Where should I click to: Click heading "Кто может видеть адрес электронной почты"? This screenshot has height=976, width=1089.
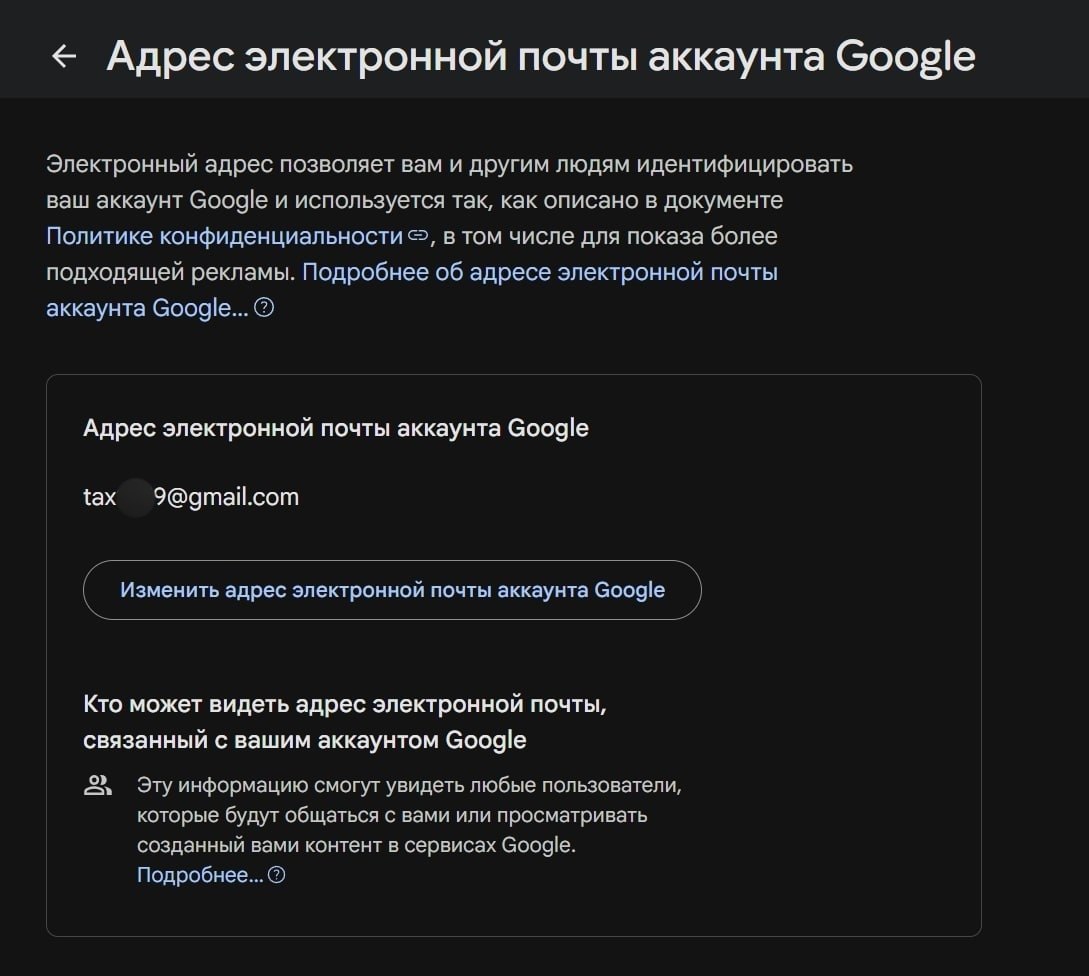(x=345, y=704)
